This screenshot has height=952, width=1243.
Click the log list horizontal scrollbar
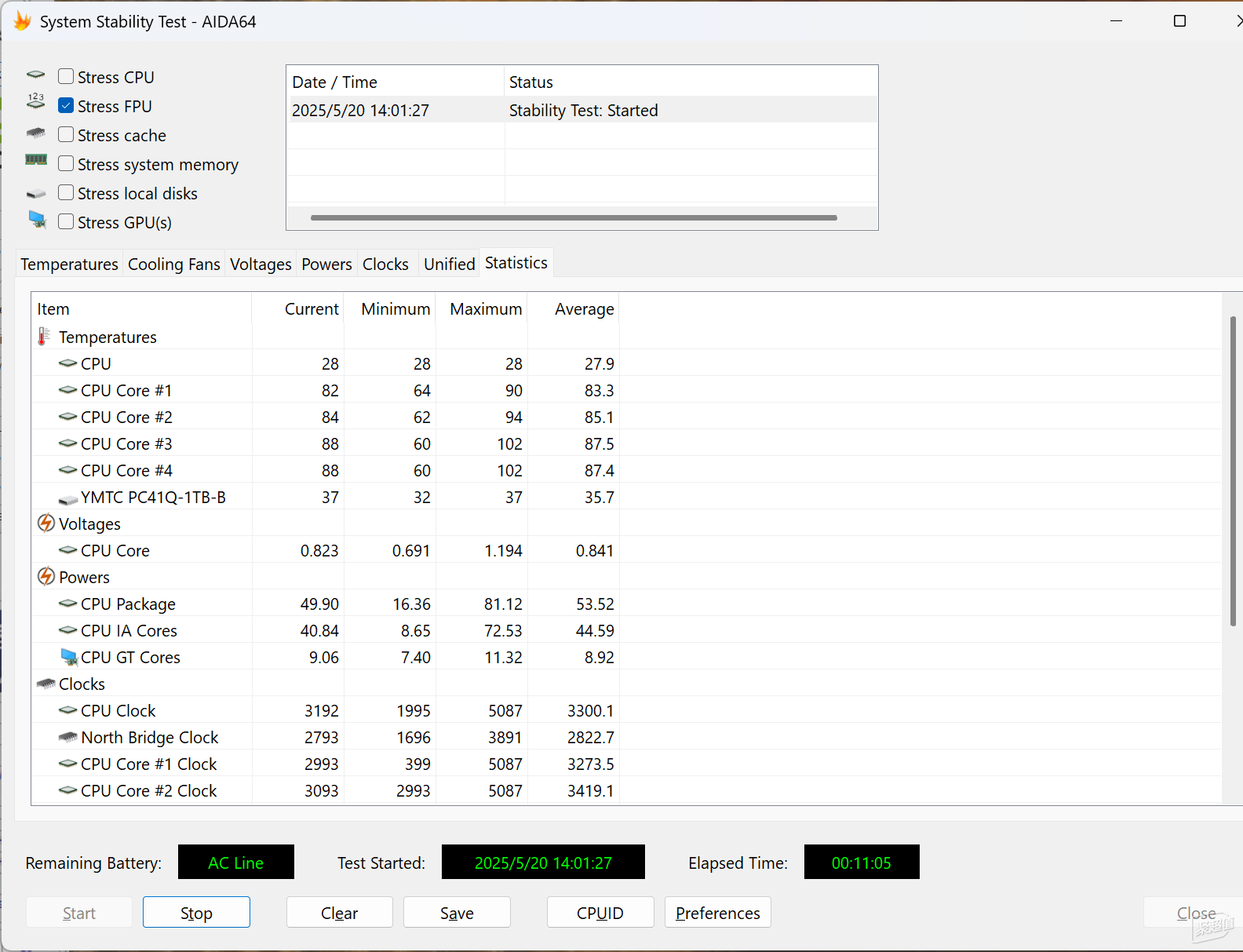click(574, 217)
